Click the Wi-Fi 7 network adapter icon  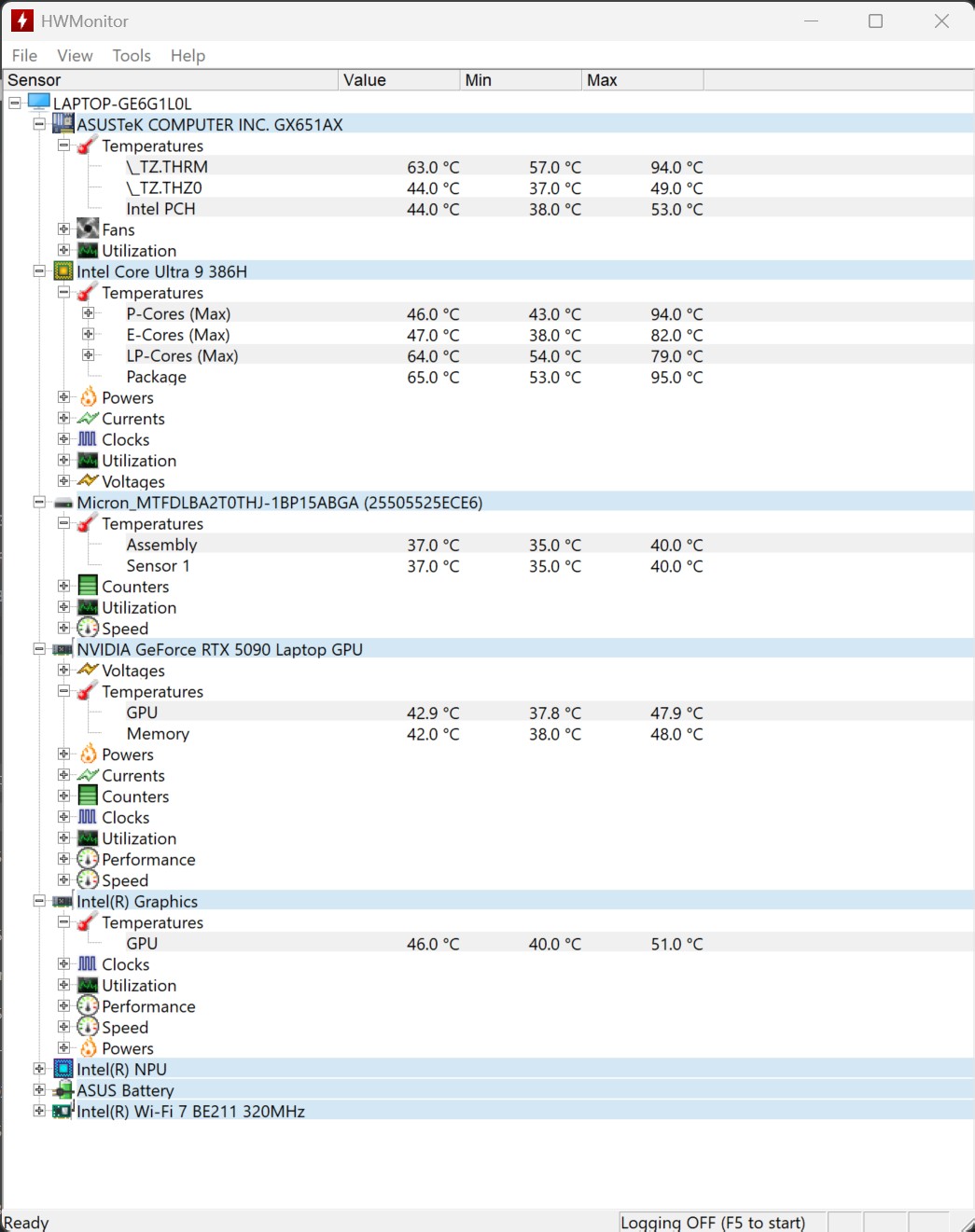[x=63, y=1110]
